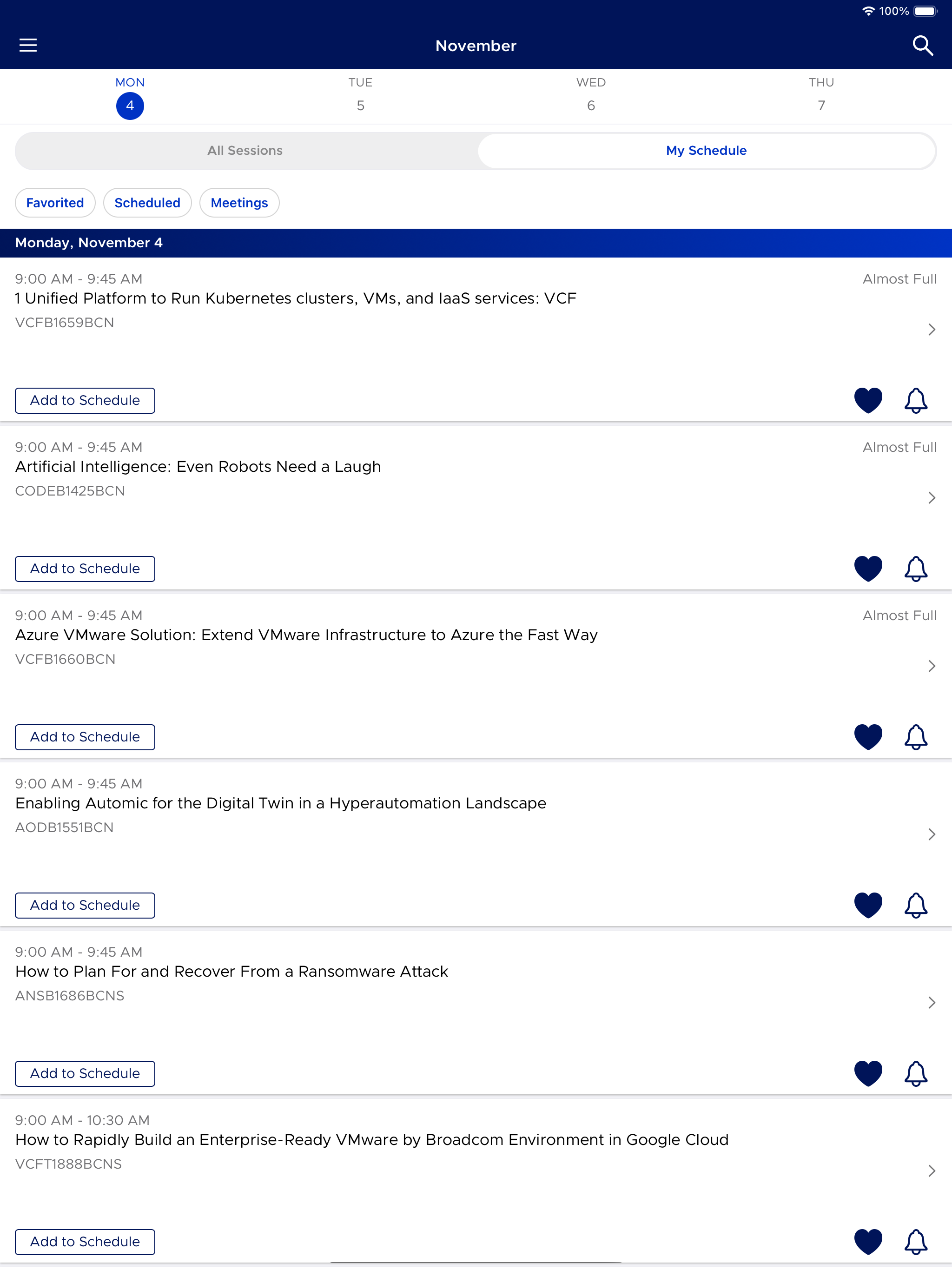Image resolution: width=952 pixels, height=1270 pixels.
Task: Open chevron for Google Cloud session
Action: 932,1171
